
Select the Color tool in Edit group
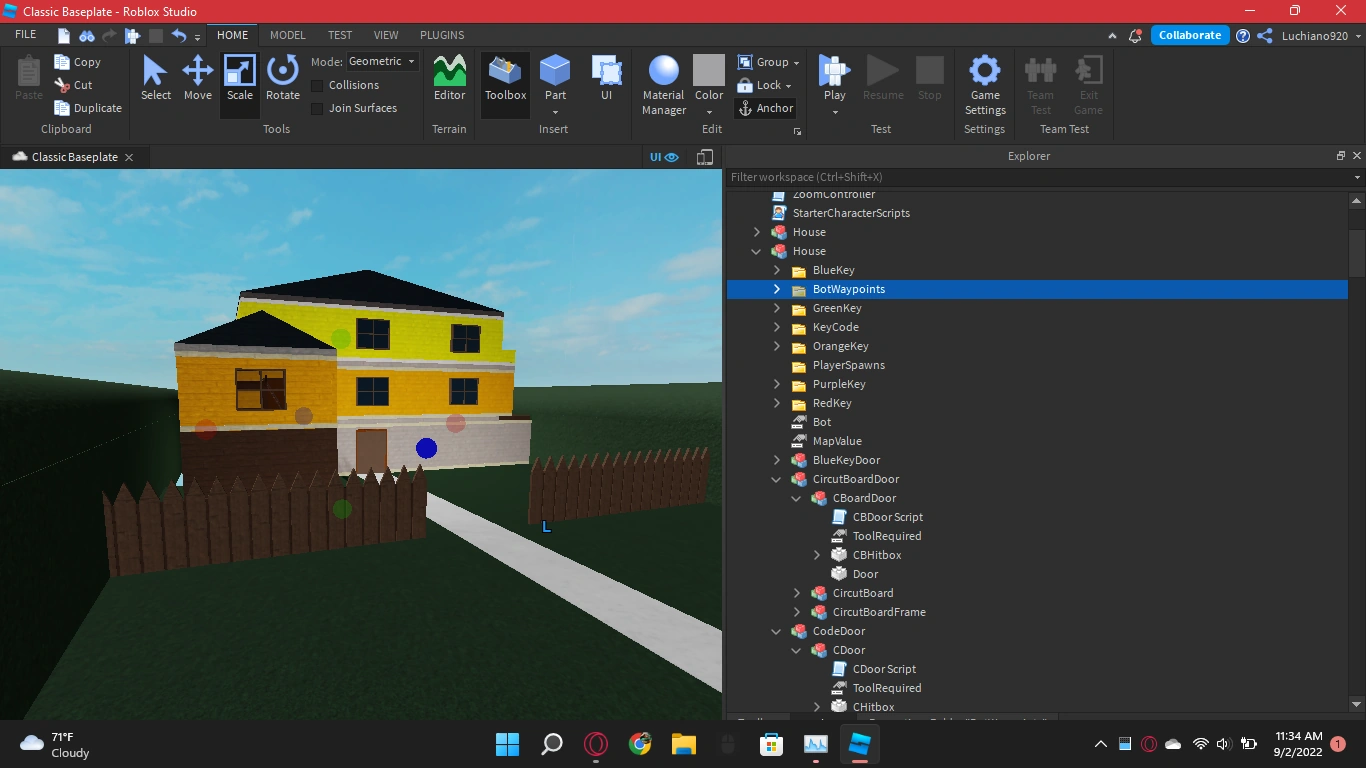pyautogui.click(x=708, y=80)
